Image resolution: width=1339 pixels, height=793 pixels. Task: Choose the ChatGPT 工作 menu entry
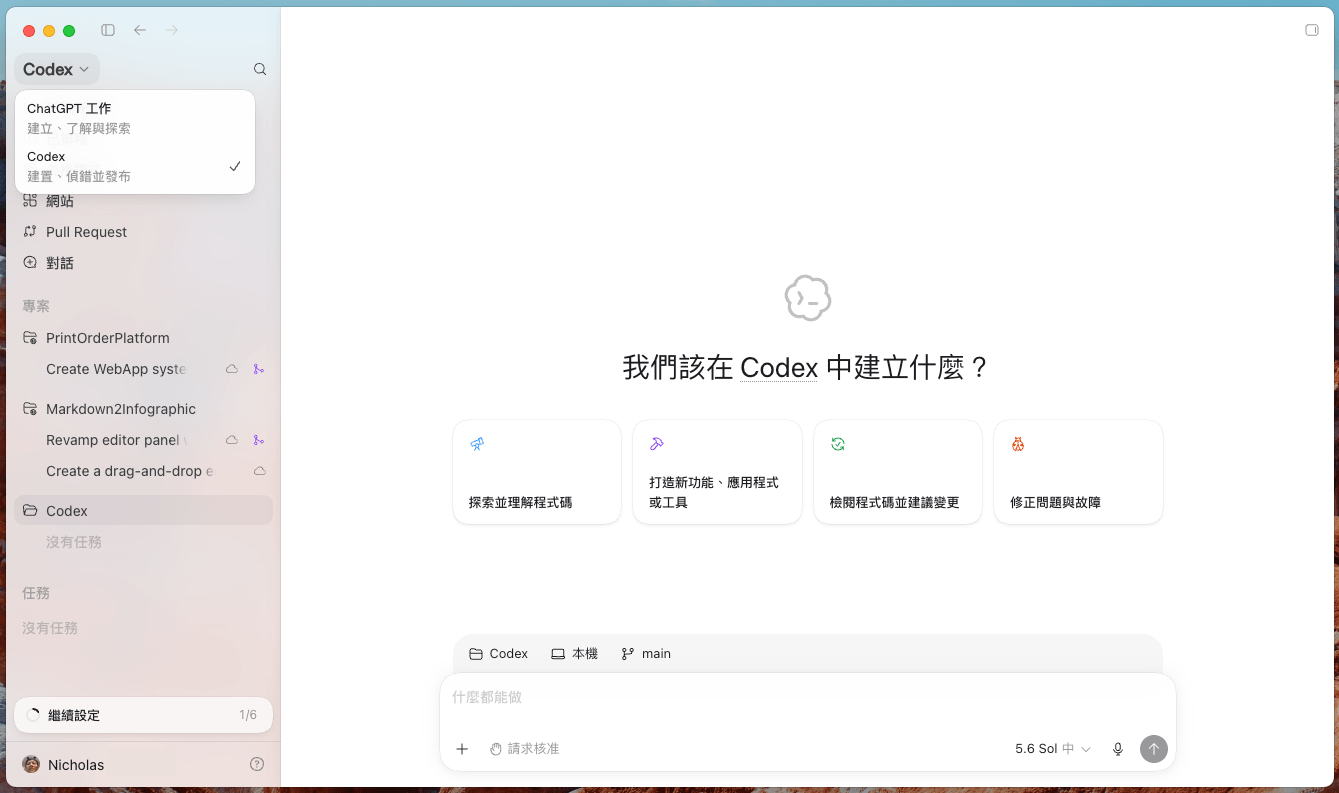(135, 118)
